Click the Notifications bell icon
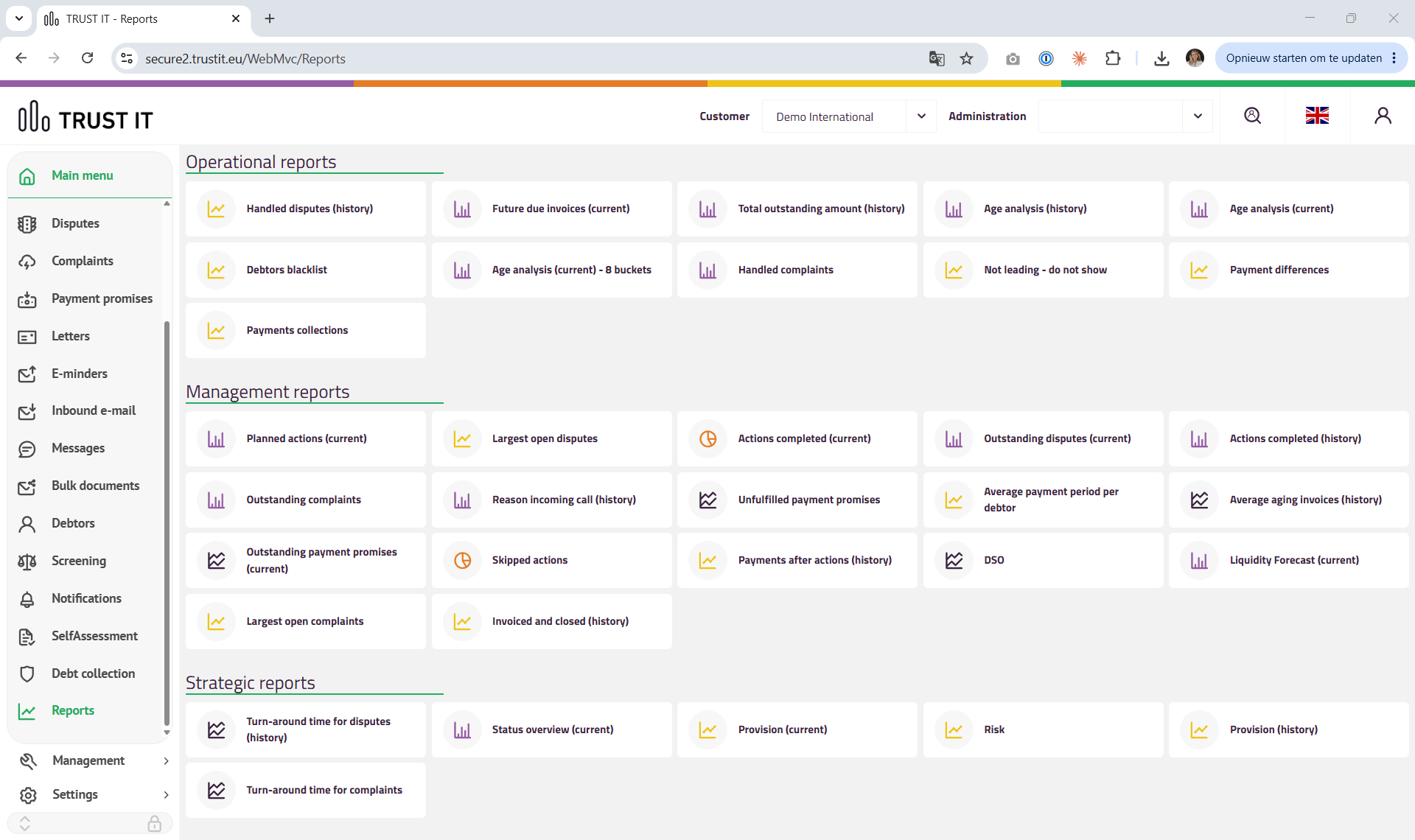The image size is (1415, 840). (27, 599)
